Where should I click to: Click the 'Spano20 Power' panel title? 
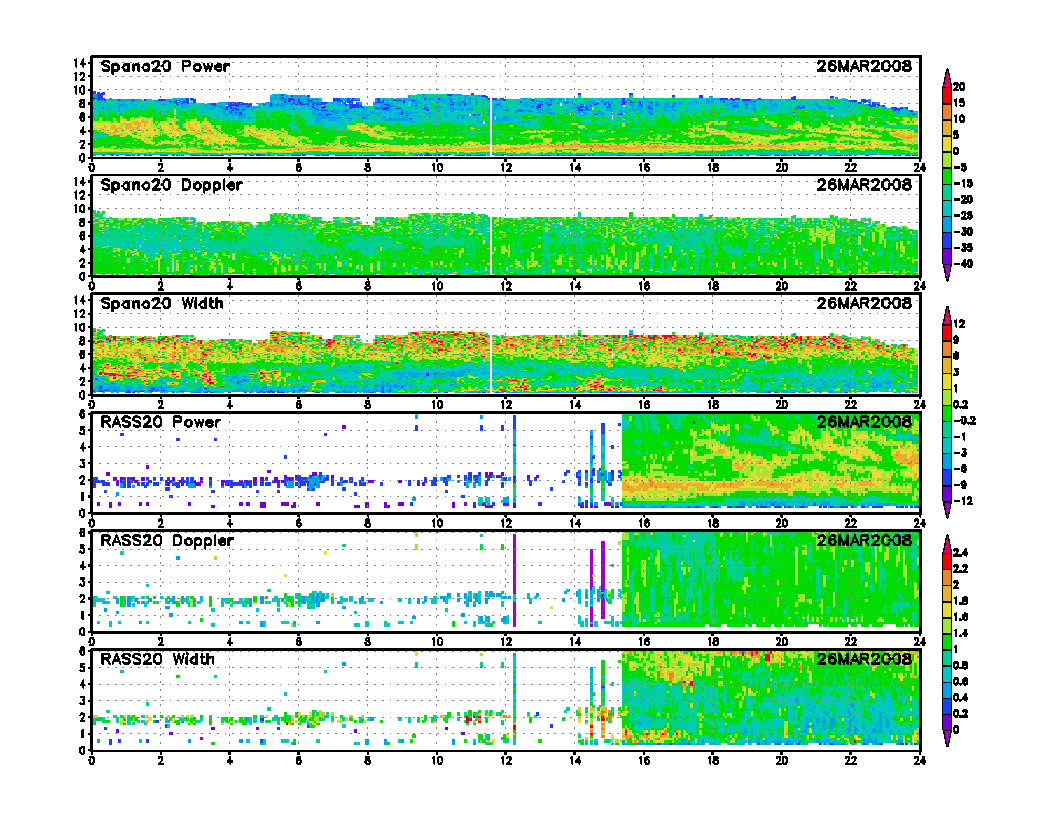tap(165, 67)
